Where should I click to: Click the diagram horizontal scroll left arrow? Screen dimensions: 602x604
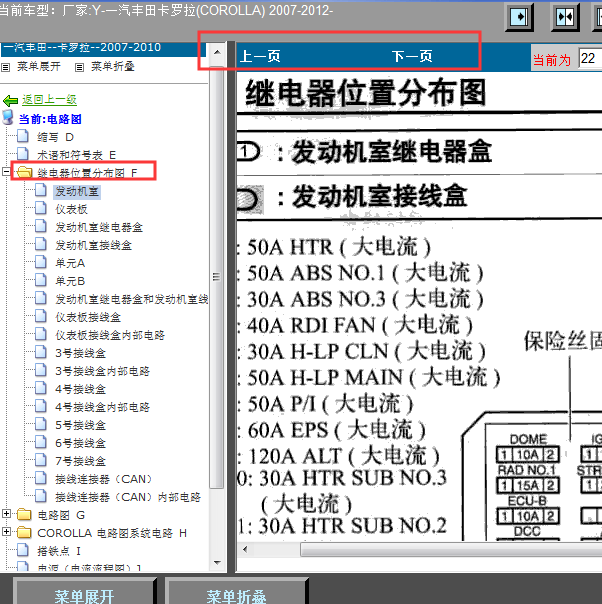tap(245, 549)
